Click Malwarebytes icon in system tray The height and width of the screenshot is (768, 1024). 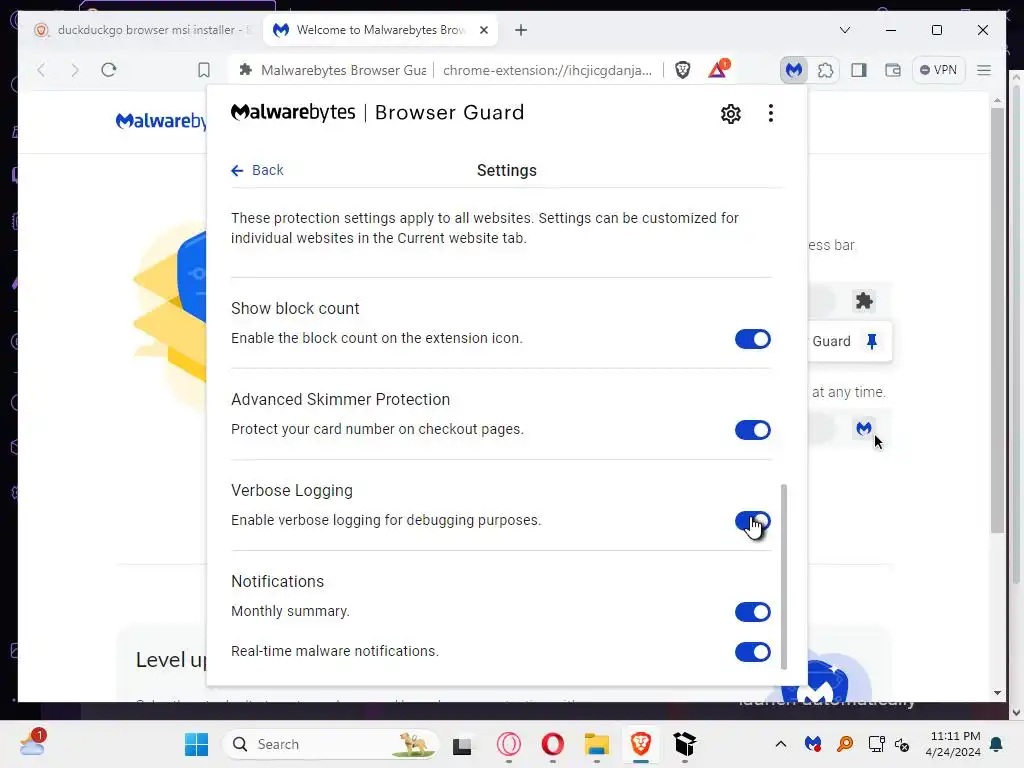click(x=812, y=744)
